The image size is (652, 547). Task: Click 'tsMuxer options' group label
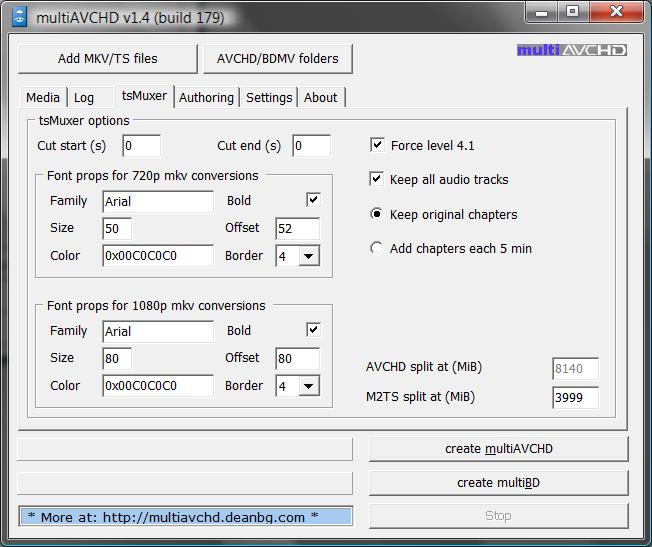(84, 121)
